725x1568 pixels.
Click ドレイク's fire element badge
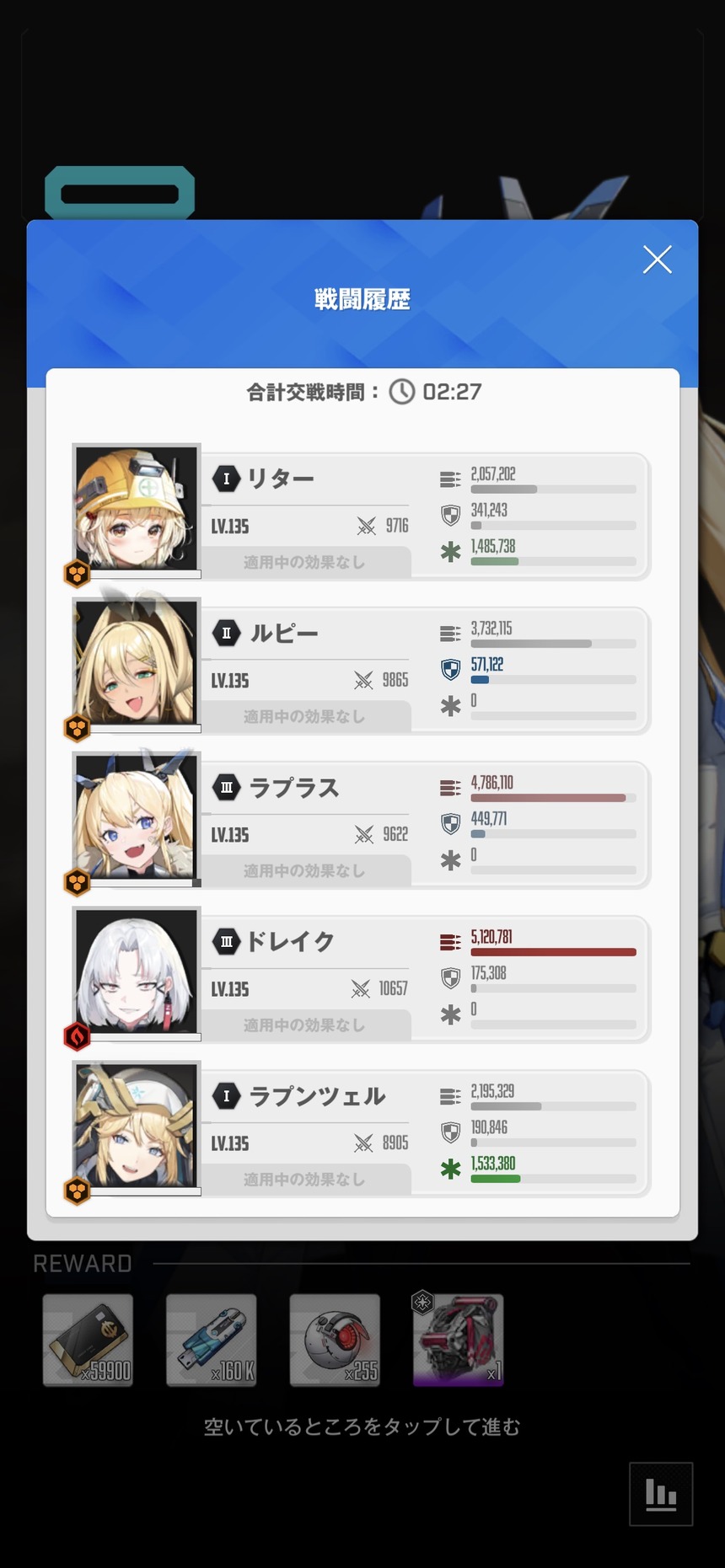point(78,1036)
